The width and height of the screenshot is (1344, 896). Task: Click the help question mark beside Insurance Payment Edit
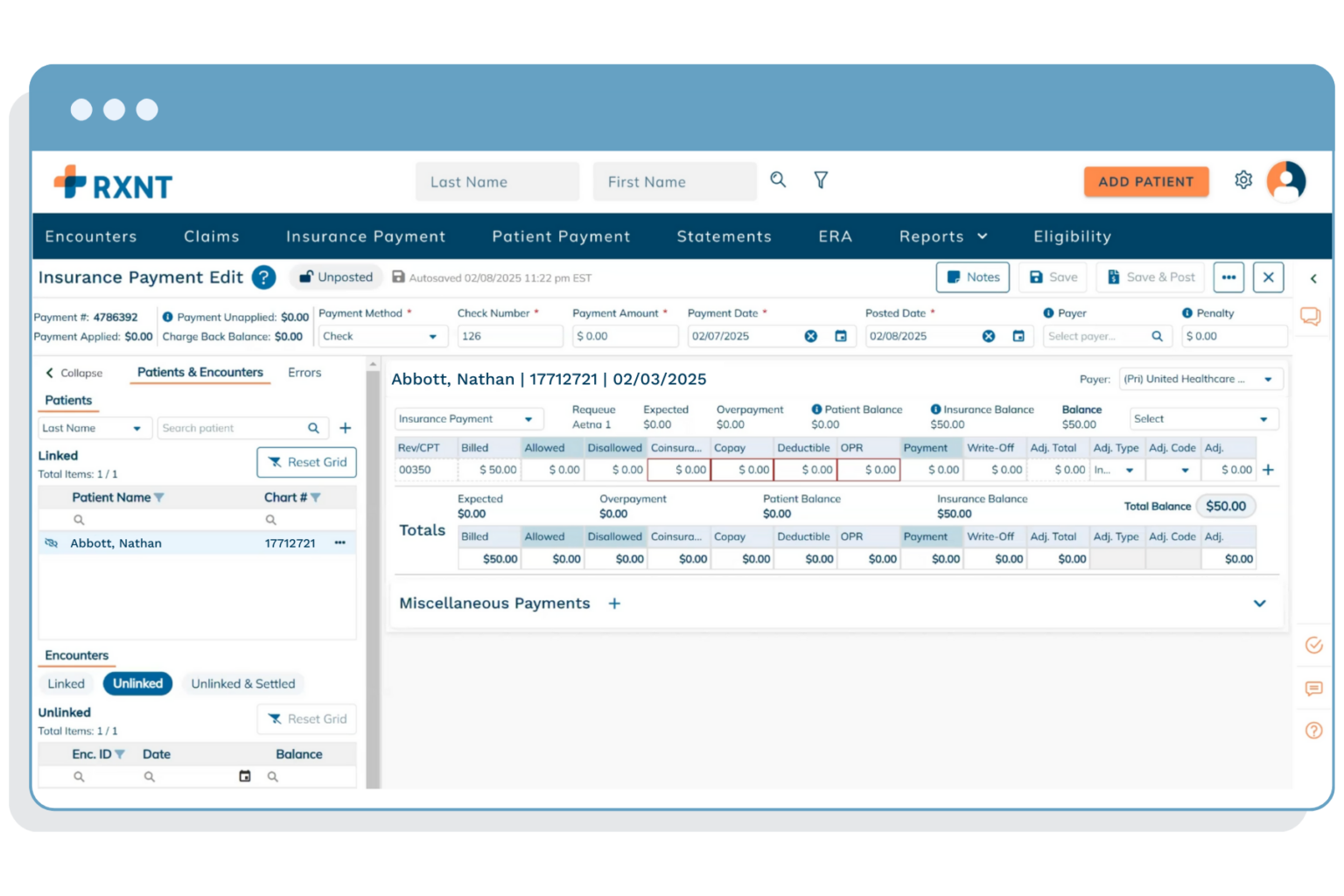pyautogui.click(x=263, y=277)
